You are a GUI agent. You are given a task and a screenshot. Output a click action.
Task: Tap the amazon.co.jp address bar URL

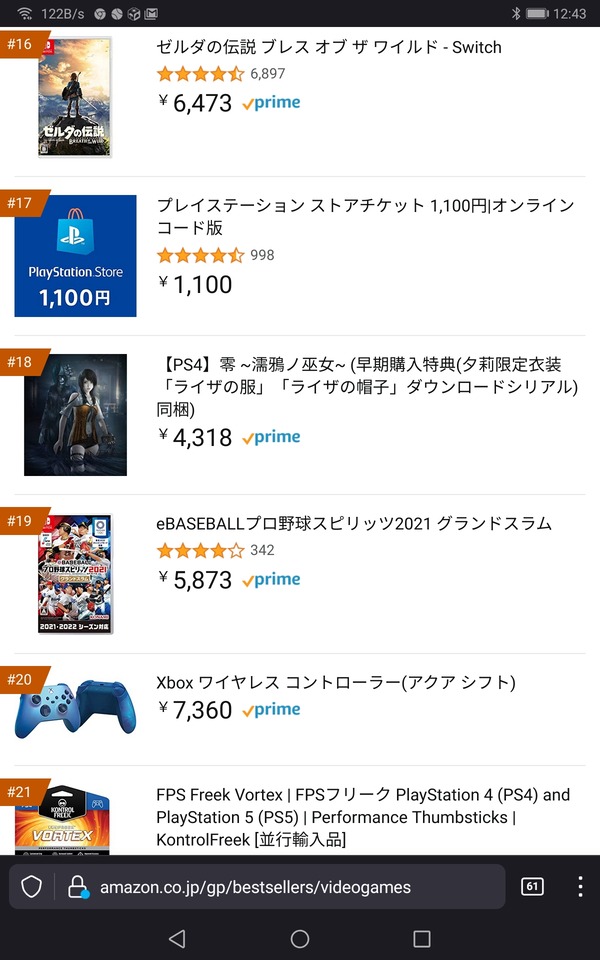click(255, 887)
